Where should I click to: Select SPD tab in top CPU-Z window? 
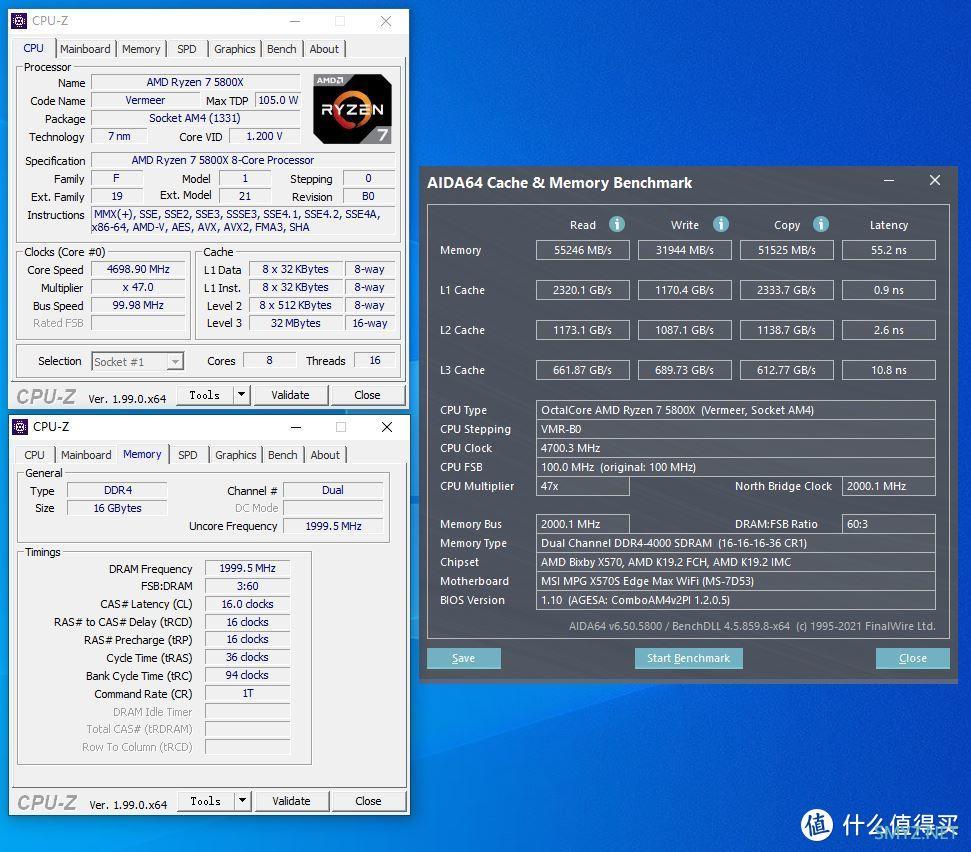click(186, 49)
